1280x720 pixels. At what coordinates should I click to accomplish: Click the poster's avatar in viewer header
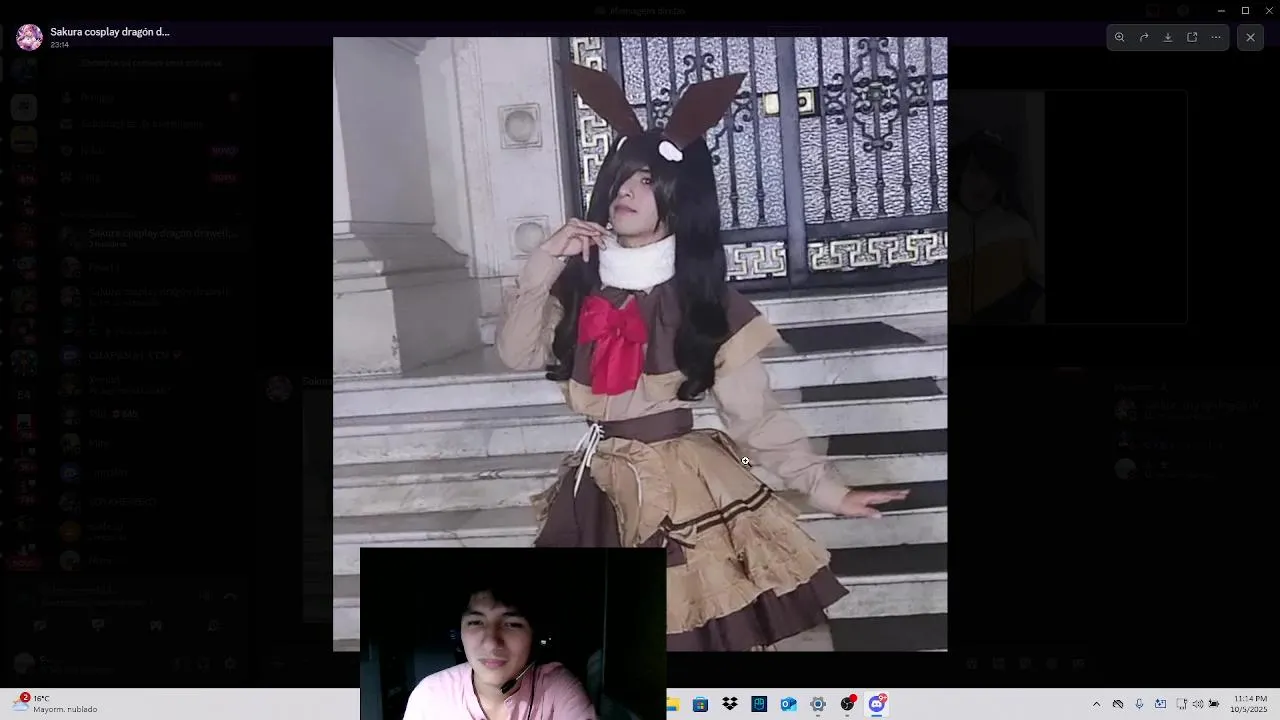29,37
